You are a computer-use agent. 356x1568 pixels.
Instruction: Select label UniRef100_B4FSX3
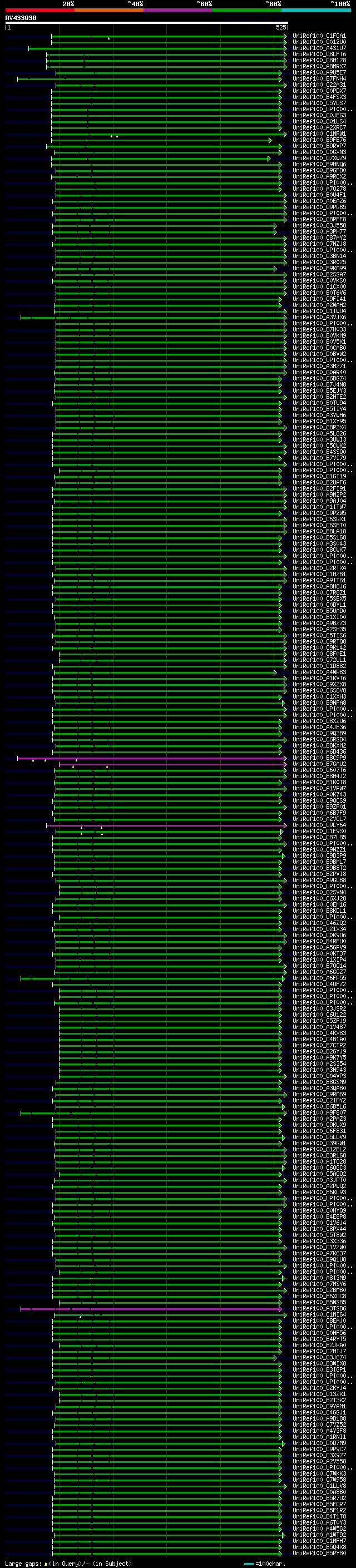[319, 97]
